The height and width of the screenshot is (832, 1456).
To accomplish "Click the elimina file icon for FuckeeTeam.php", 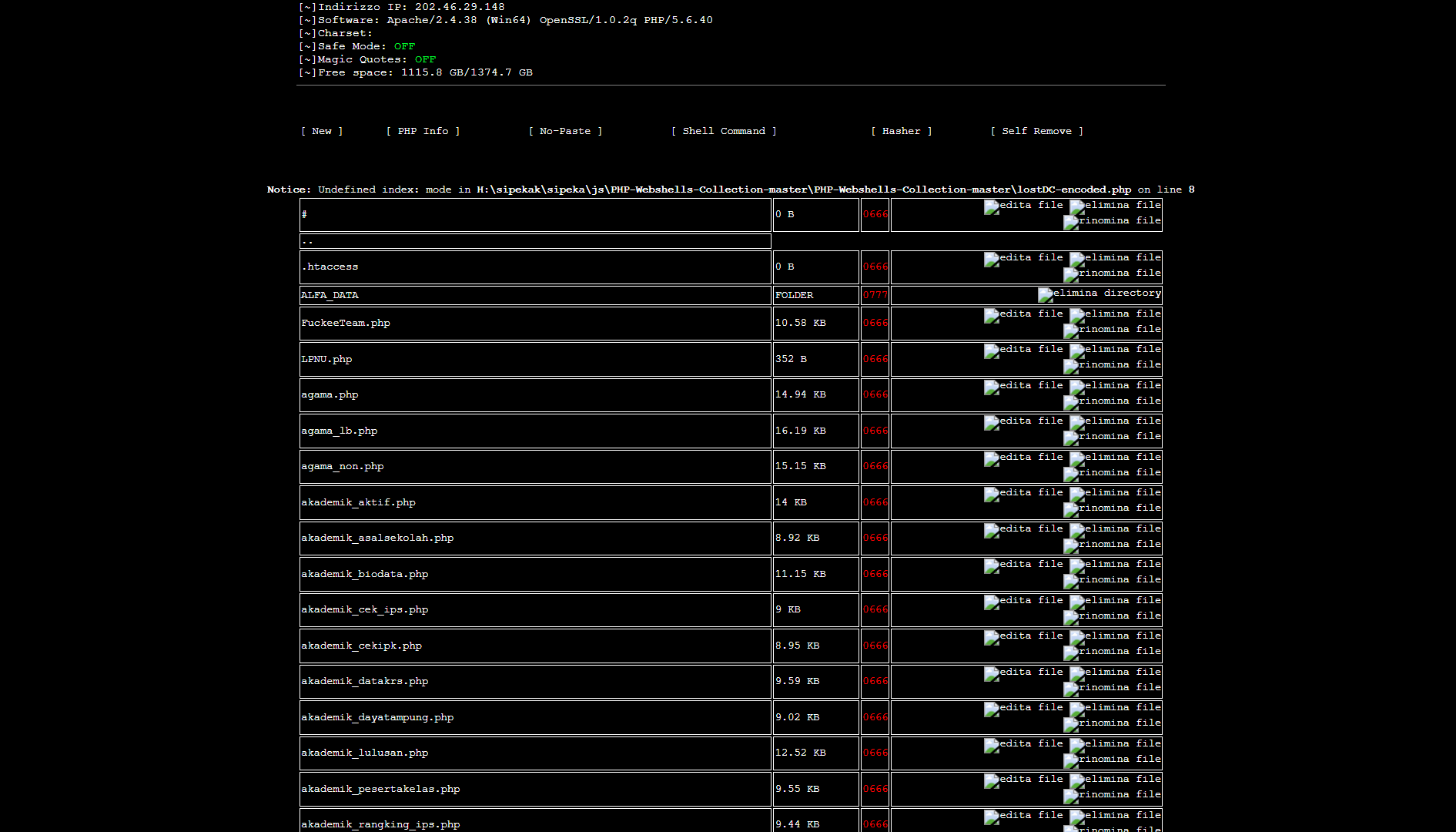I will 1115,314.
